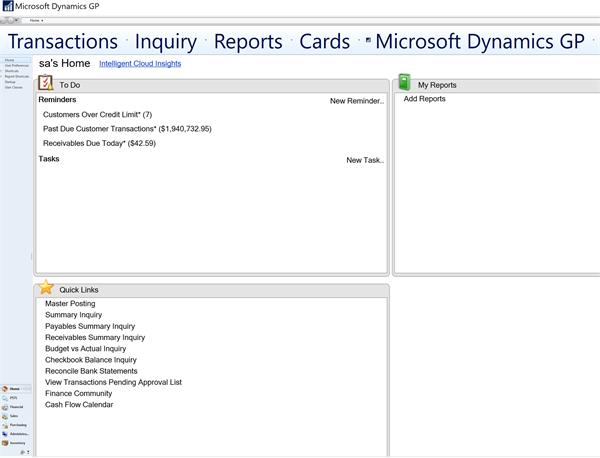Select Administration in the navigation pane
Screen dimensions: 600x458
[16, 434]
